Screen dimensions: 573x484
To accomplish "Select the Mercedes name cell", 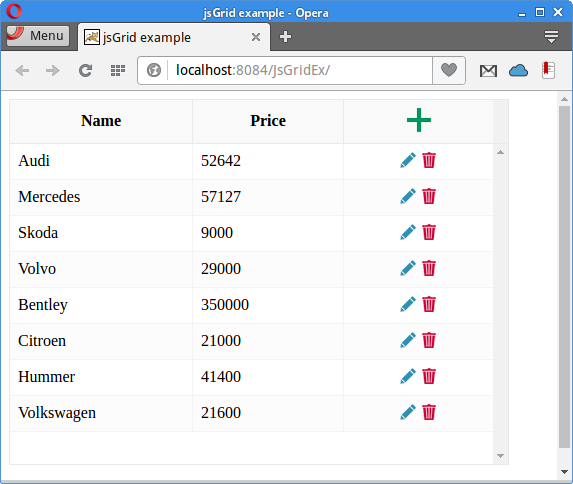I will pos(101,197).
